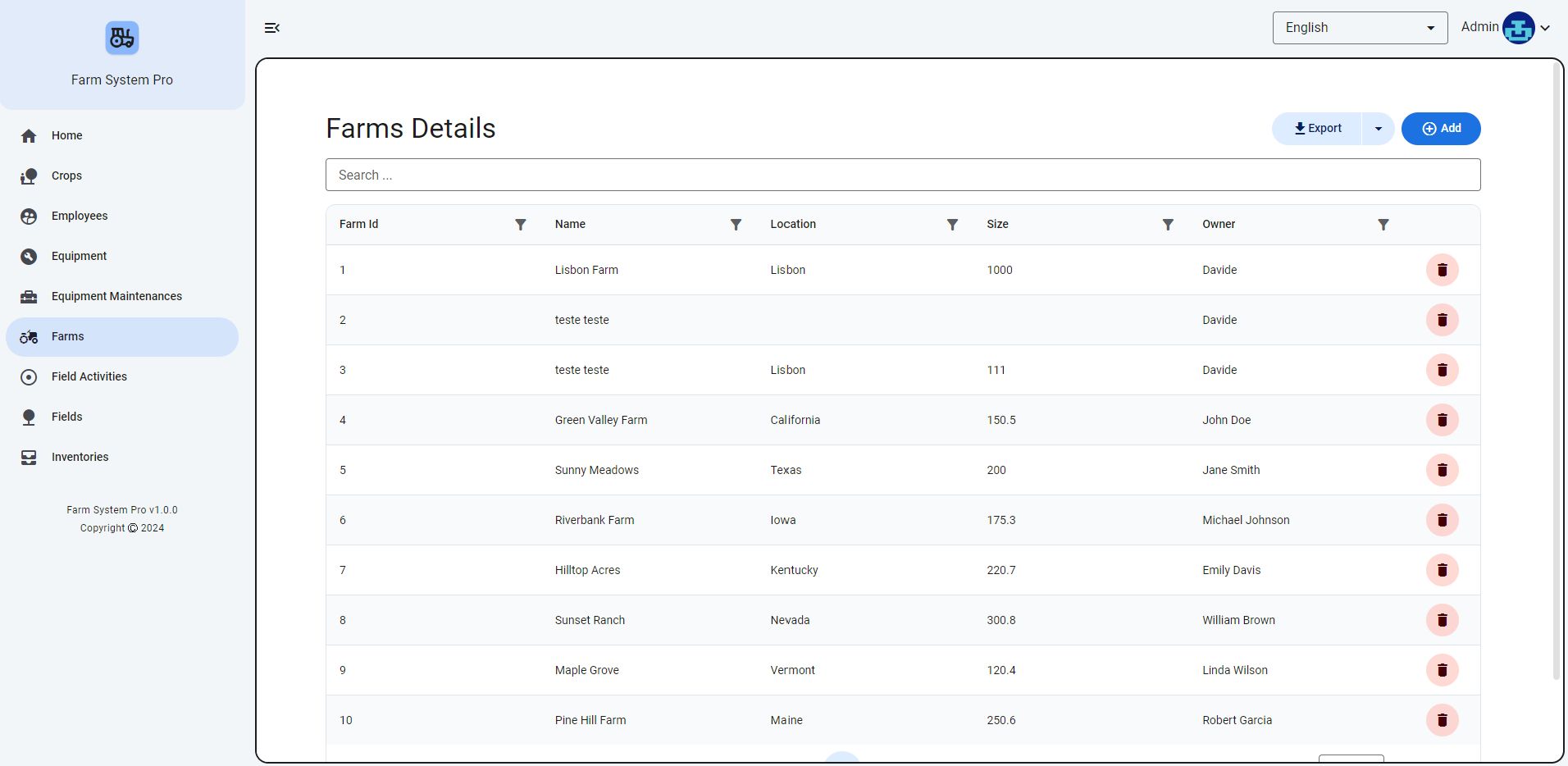Viewport: 1568px width, 766px height.
Task: Delete the Lisbon Farm row
Action: click(1442, 270)
